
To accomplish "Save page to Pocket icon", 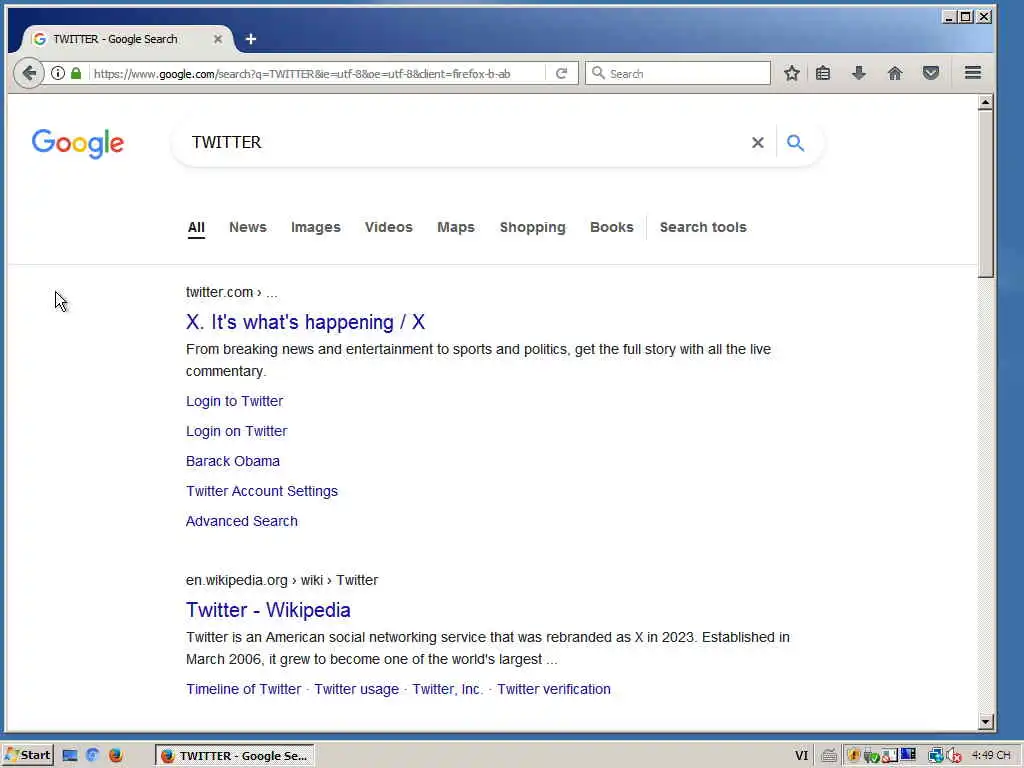I will pyautogui.click(x=931, y=73).
